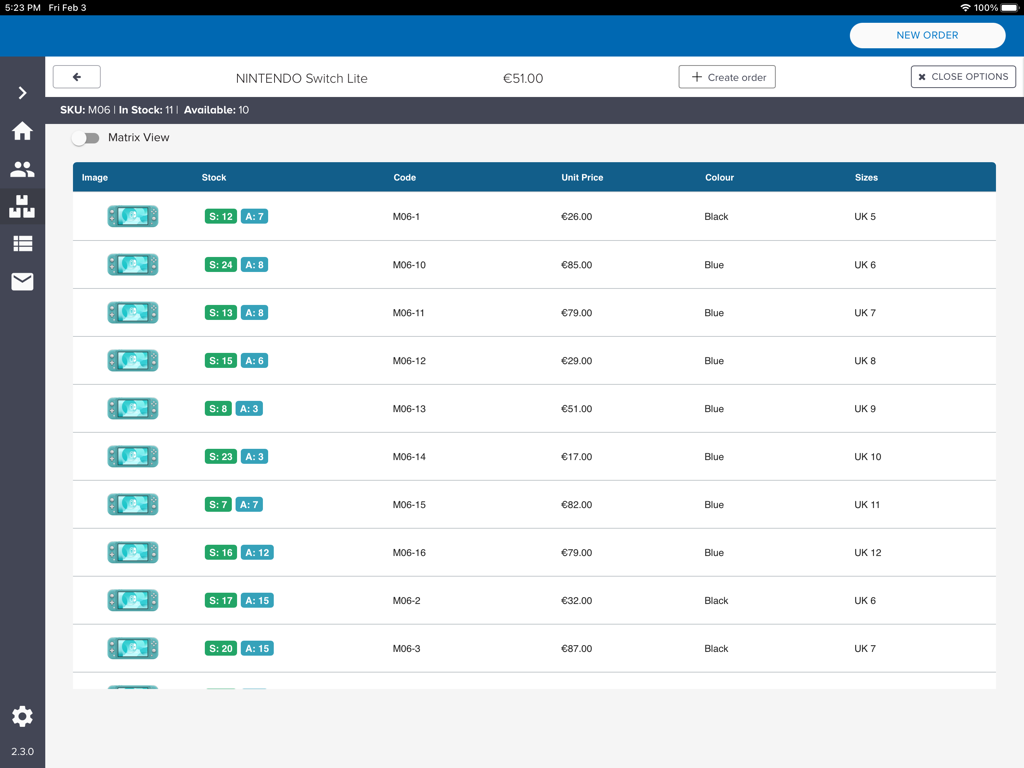The height and width of the screenshot is (768, 1024).
Task: Expand the sidebar with the chevron arrow
Action: click(x=22, y=93)
